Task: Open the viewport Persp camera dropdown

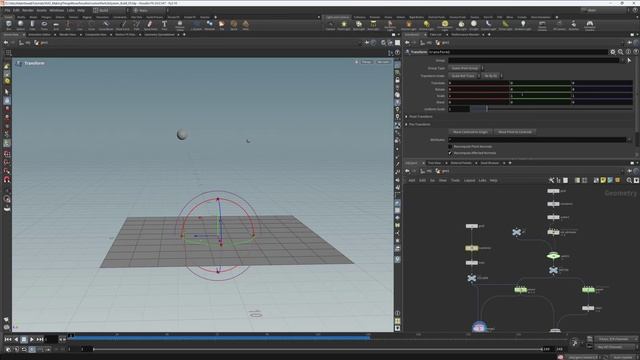Action: (x=366, y=62)
